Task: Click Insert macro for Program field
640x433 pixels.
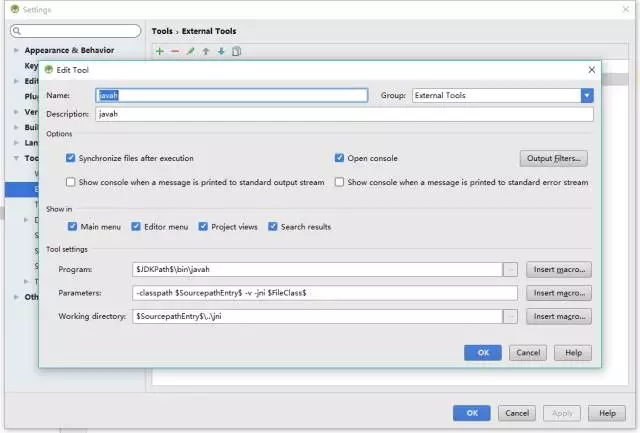Action: [x=559, y=269]
